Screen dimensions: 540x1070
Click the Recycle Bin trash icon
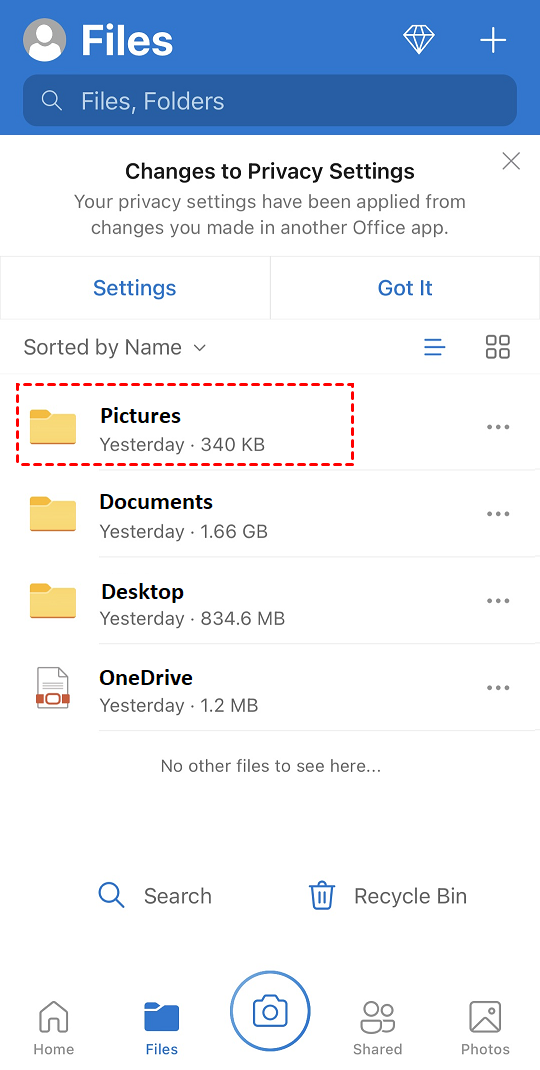[x=322, y=895]
